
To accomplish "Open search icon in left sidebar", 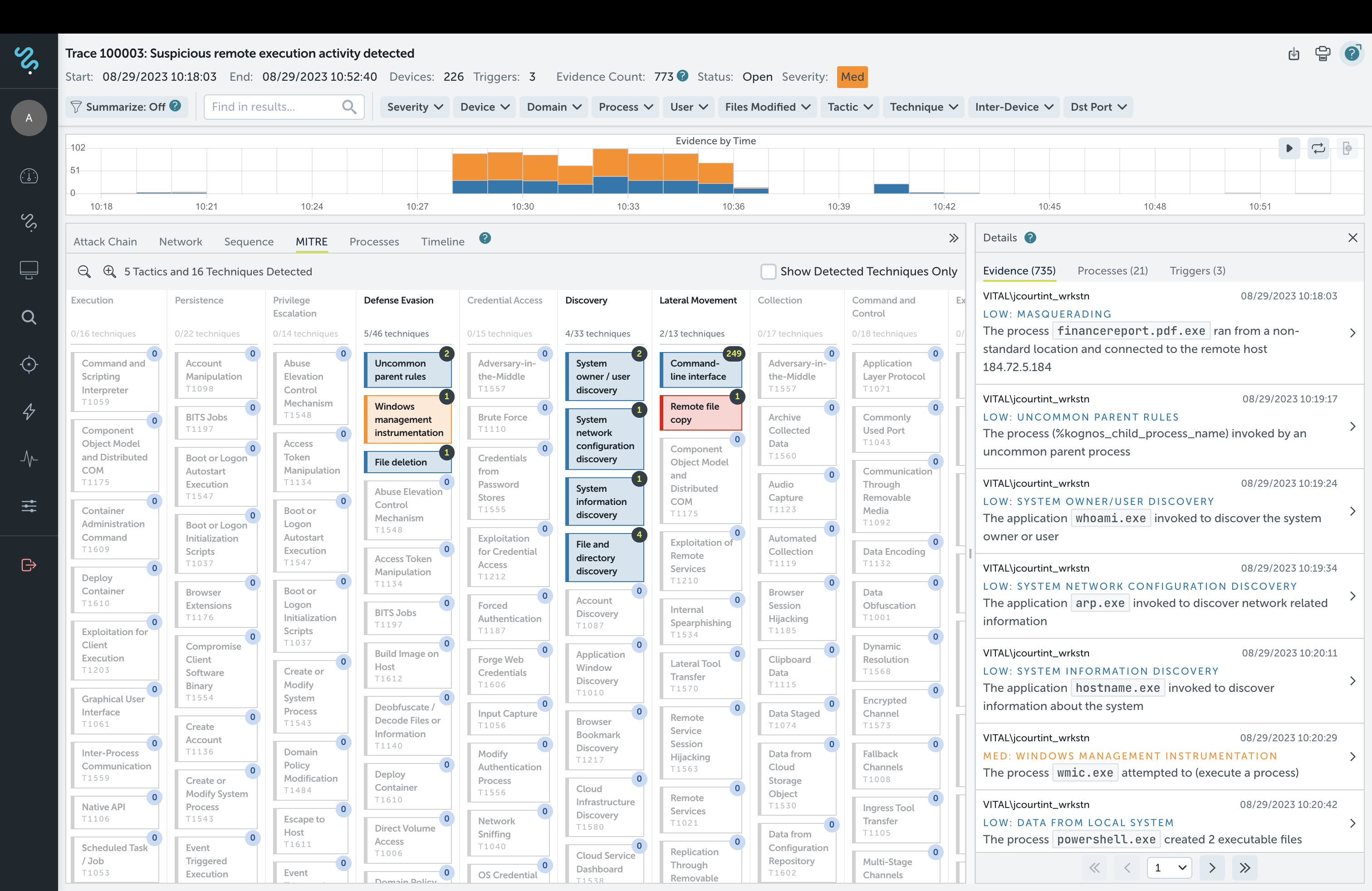I will (29, 317).
